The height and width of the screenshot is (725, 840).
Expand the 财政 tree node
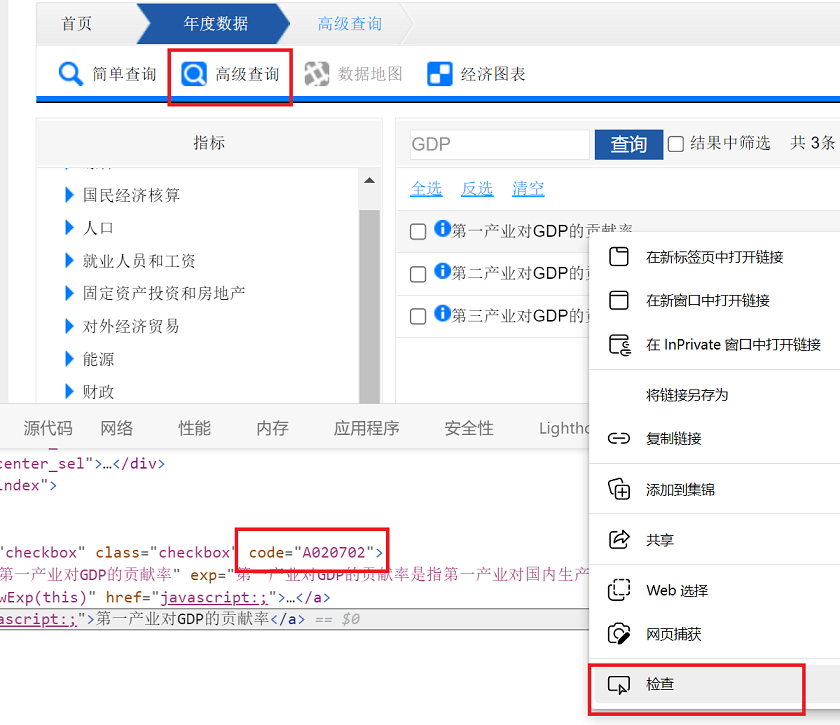(x=69, y=391)
